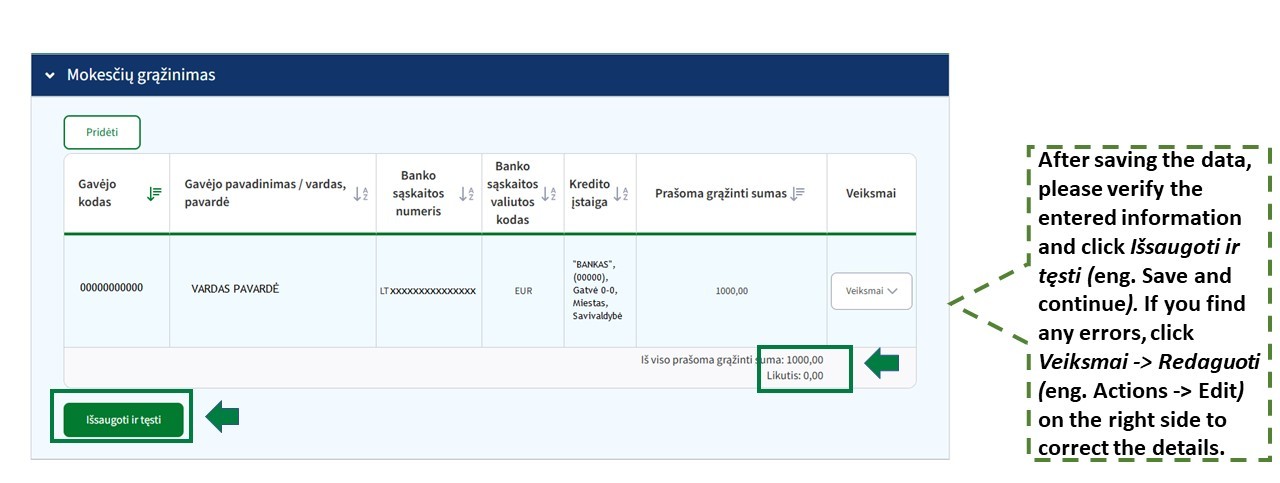Click sort icon beside Gavėjo pavadinimas column

361,194
